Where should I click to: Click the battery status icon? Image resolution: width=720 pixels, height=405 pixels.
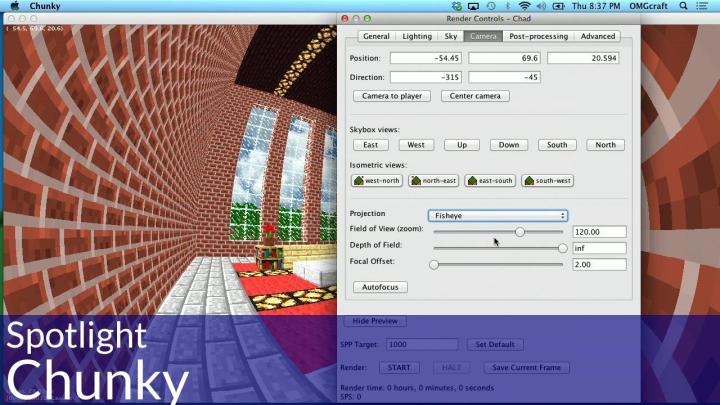pyautogui.click(x=558, y=6)
